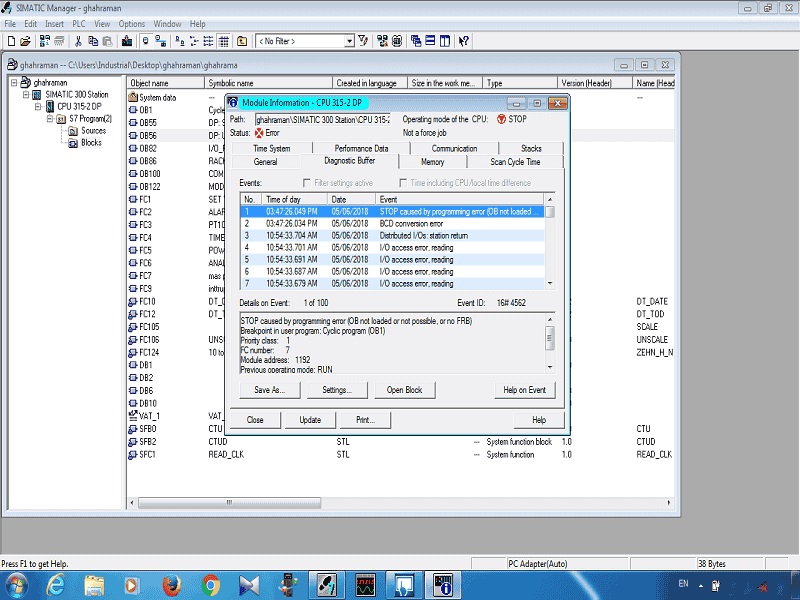Open the File menu
800x600 pixels.
click(x=10, y=24)
